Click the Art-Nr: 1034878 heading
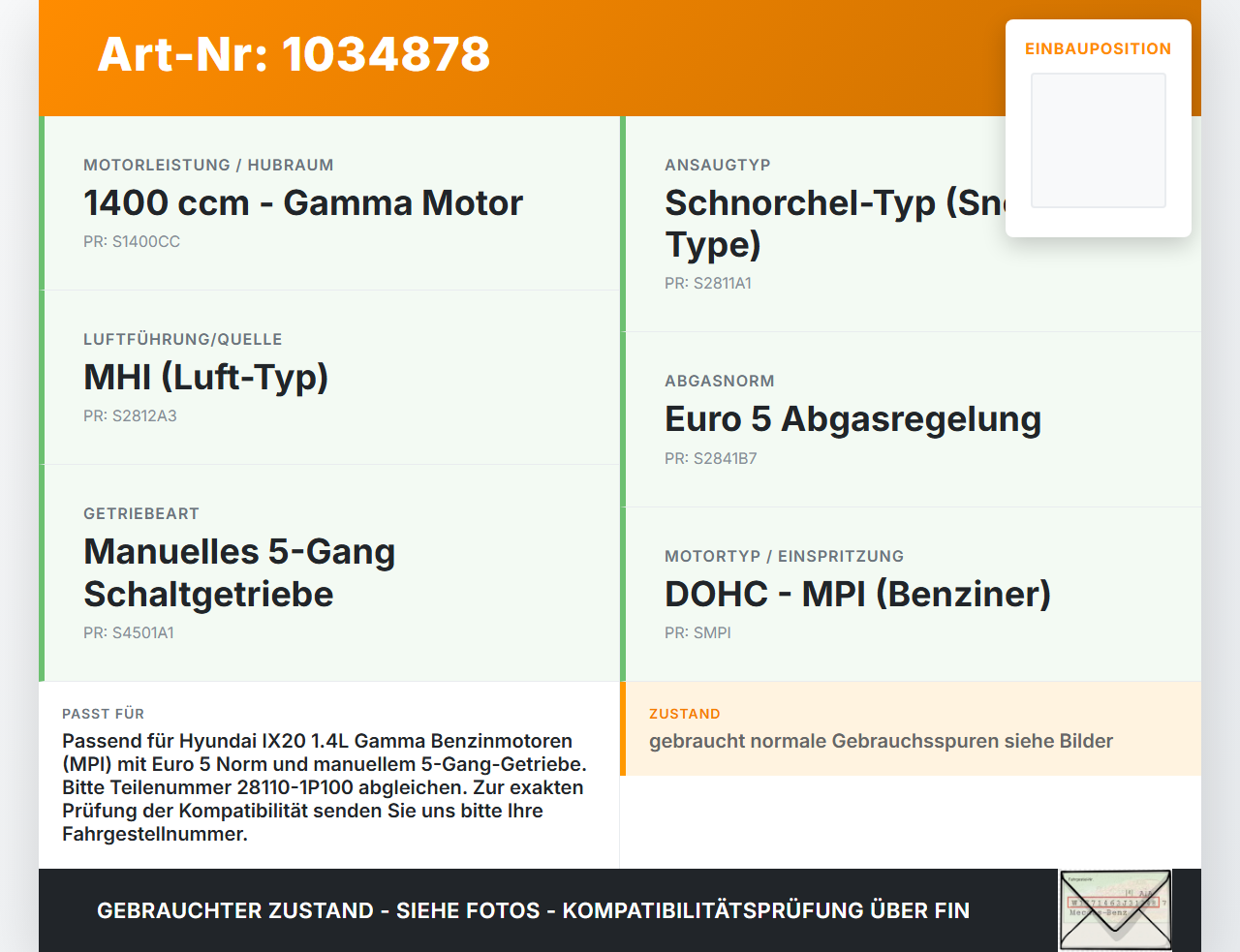The image size is (1240, 952). [294, 54]
